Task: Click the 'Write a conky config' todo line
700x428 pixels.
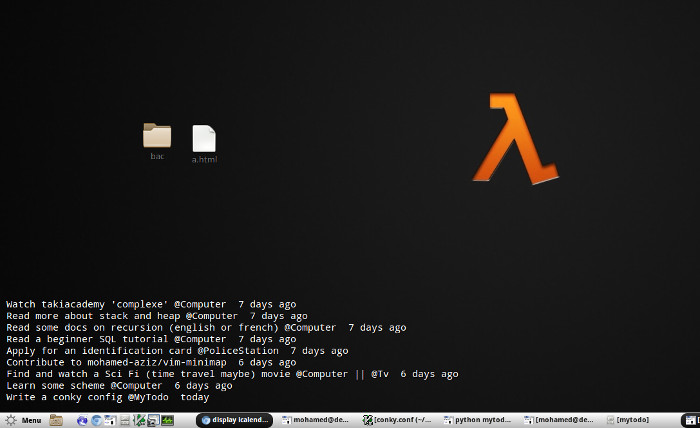Action: coord(108,397)
